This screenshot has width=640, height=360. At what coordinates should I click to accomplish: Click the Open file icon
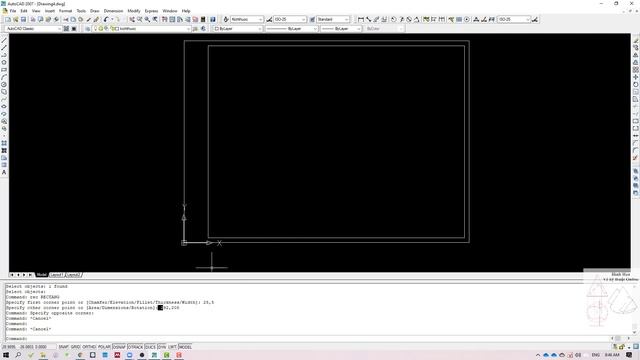click(x=16, y=19)
